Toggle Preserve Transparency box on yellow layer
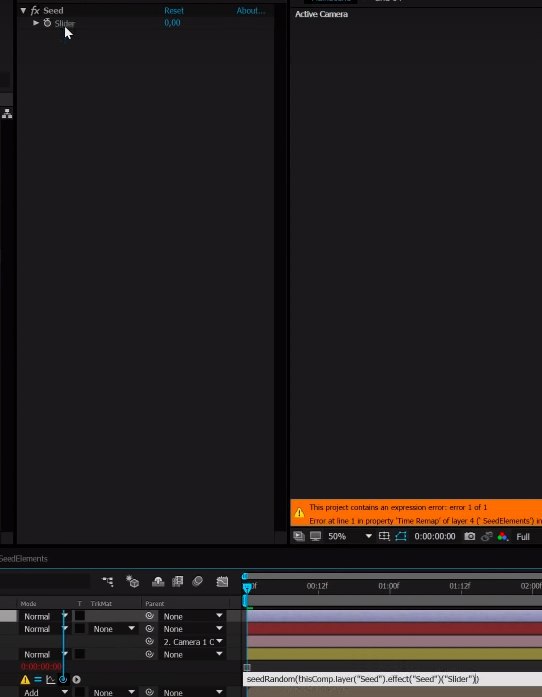Image resolution: width=542 pixels, height=697 pixels. coord(80,654)
